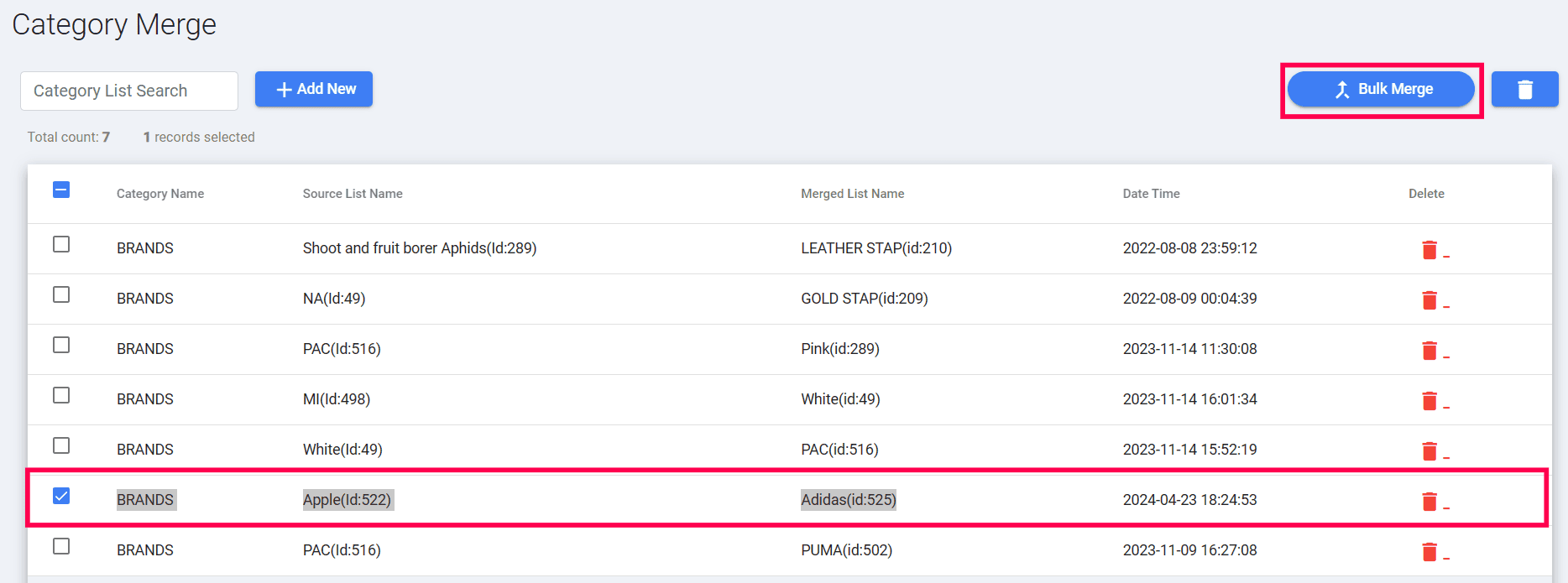Delete the row dated 2023-11-14 15:52:19
This screenshot has height=583, width=1568.
(x=1429, y=450)
